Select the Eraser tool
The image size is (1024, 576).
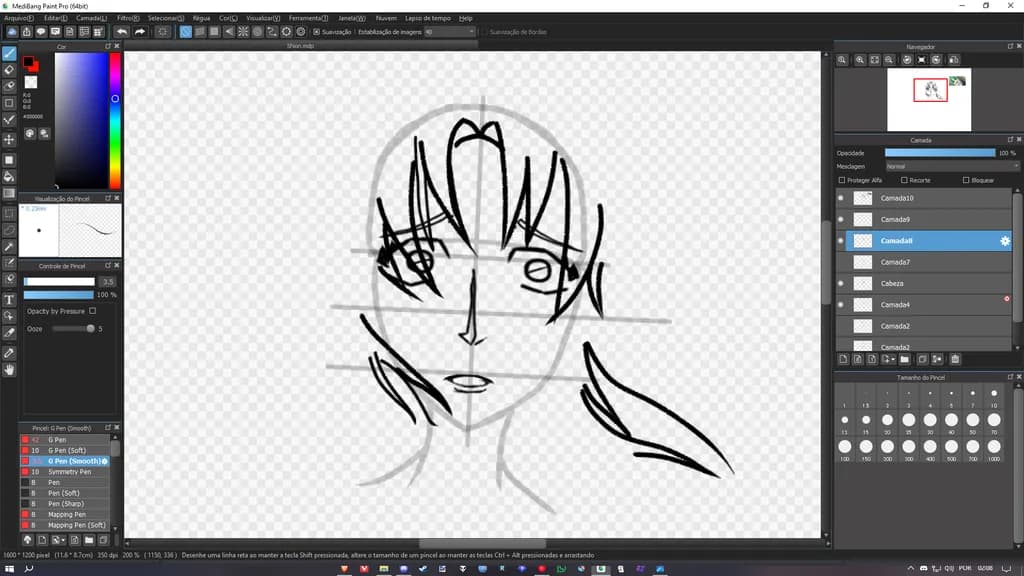pos(9,70)
